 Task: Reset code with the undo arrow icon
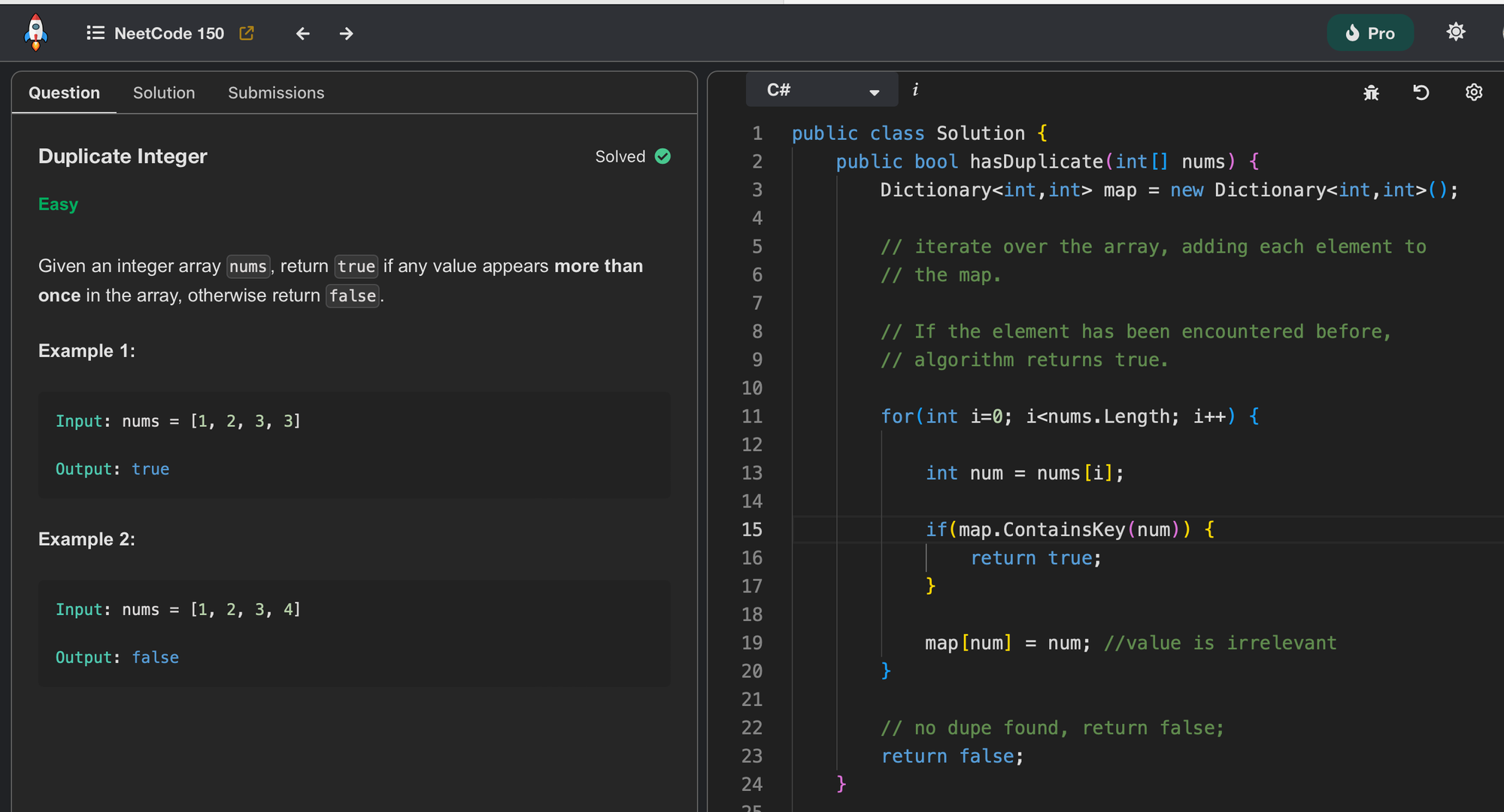(1421, 92)
